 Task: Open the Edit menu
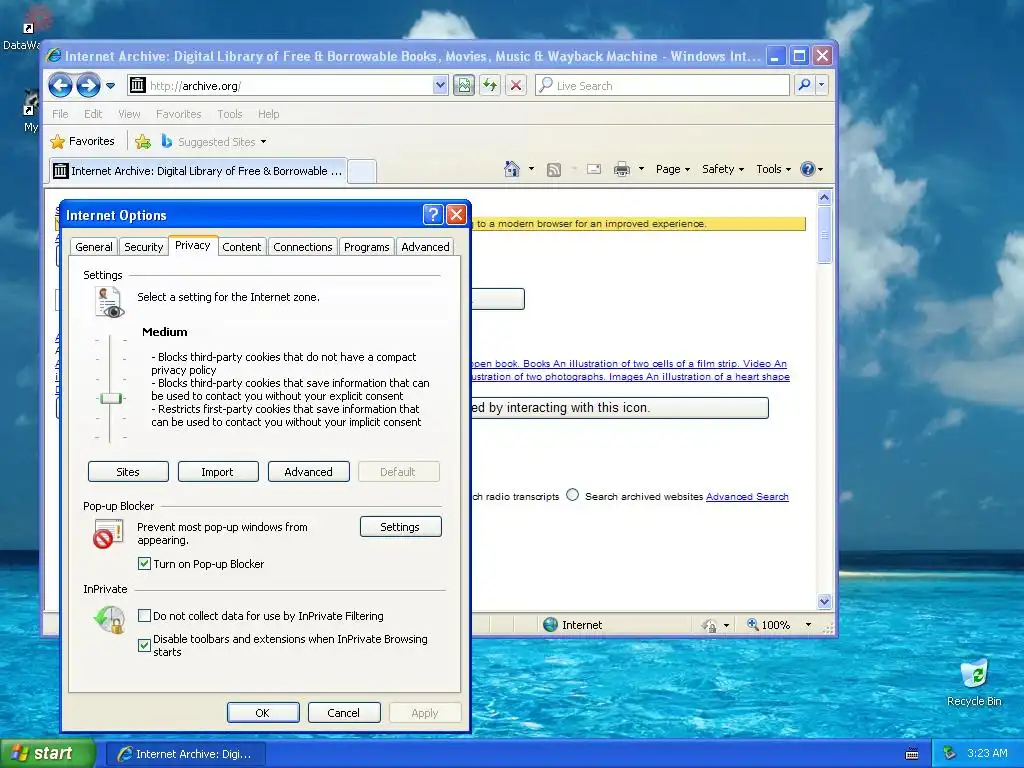[93, 114]
